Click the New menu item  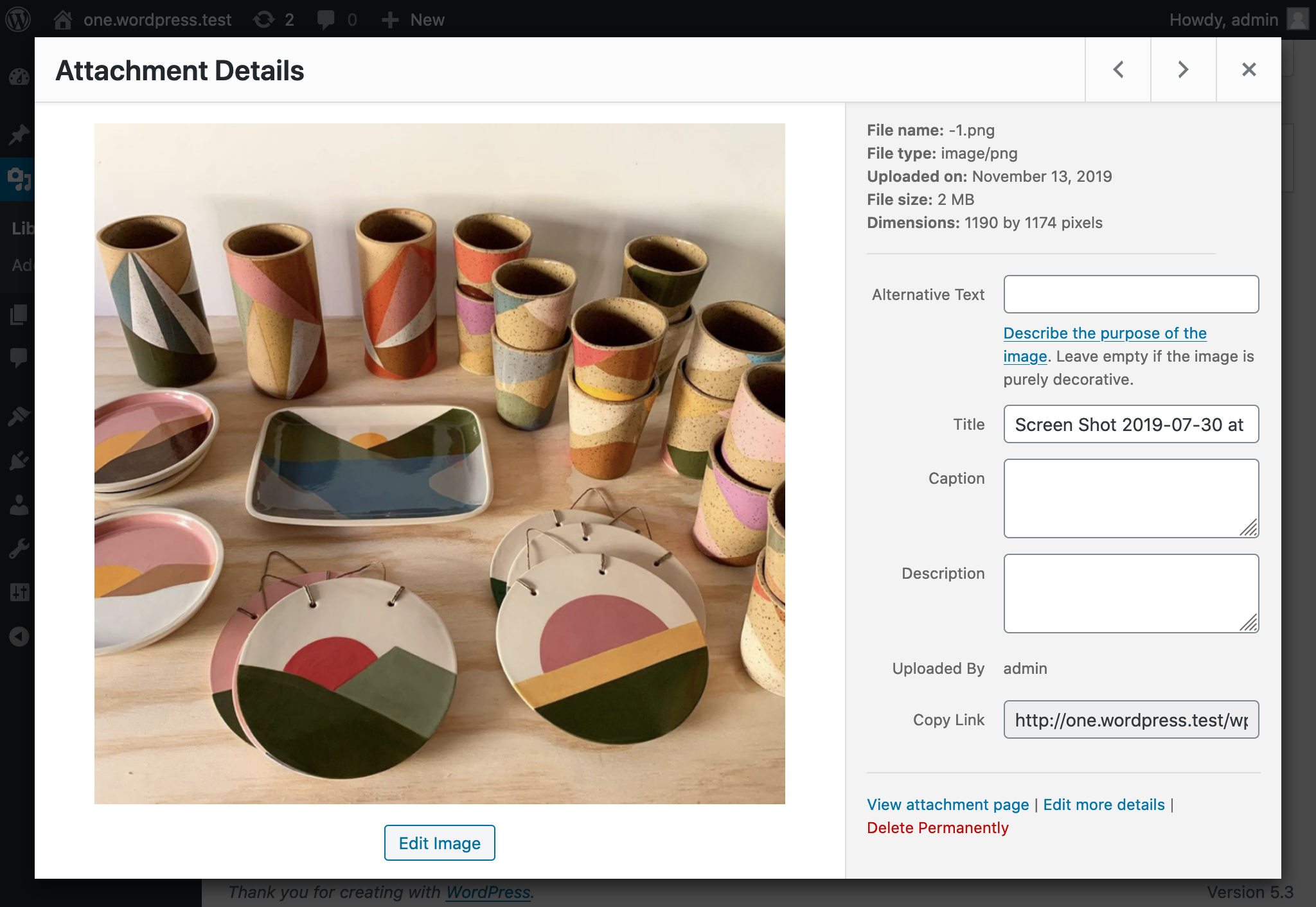pos(413,19)
